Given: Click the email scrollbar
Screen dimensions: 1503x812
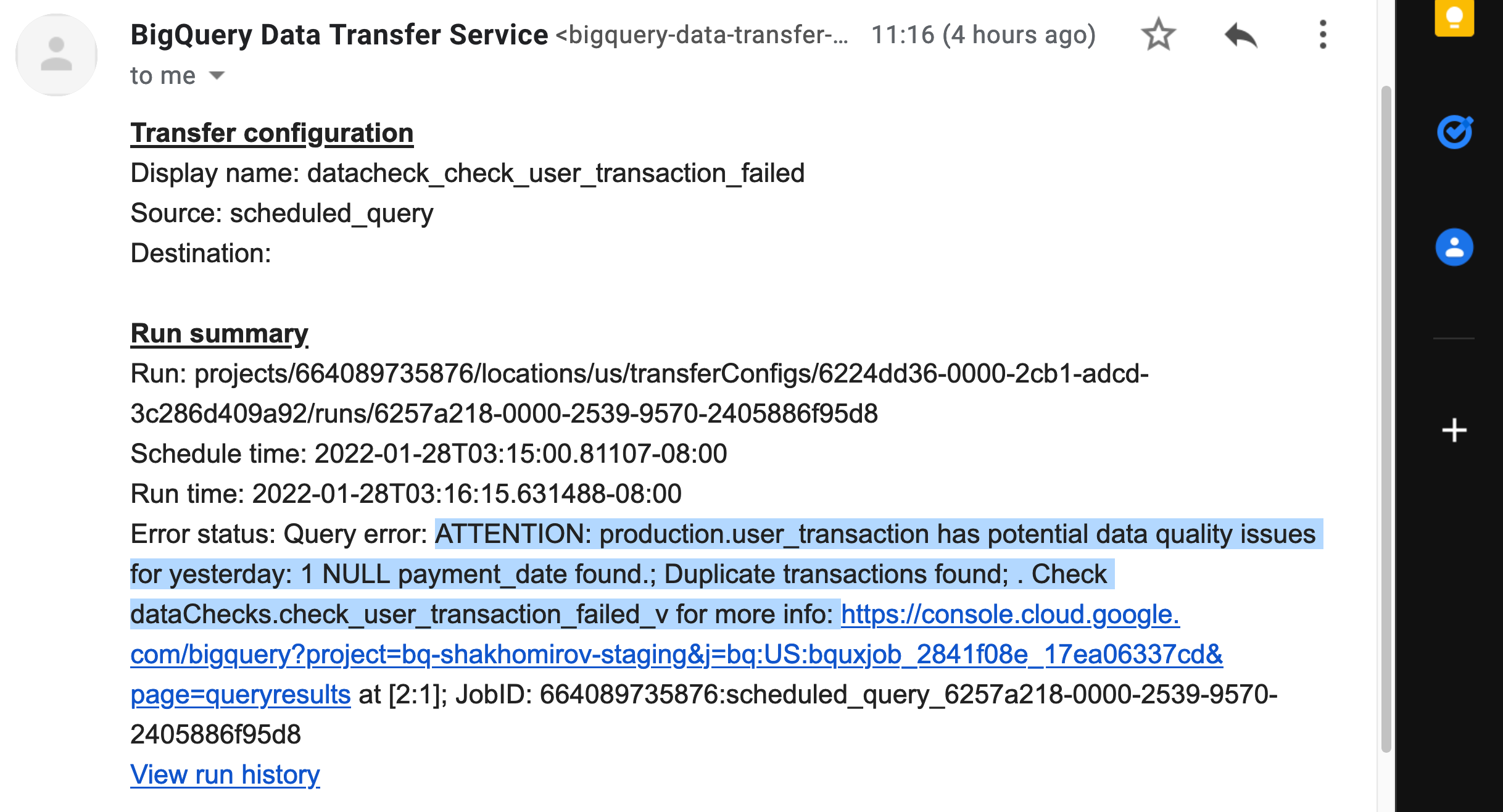Looking at the screenshot, I should (x=1386, y=420).
